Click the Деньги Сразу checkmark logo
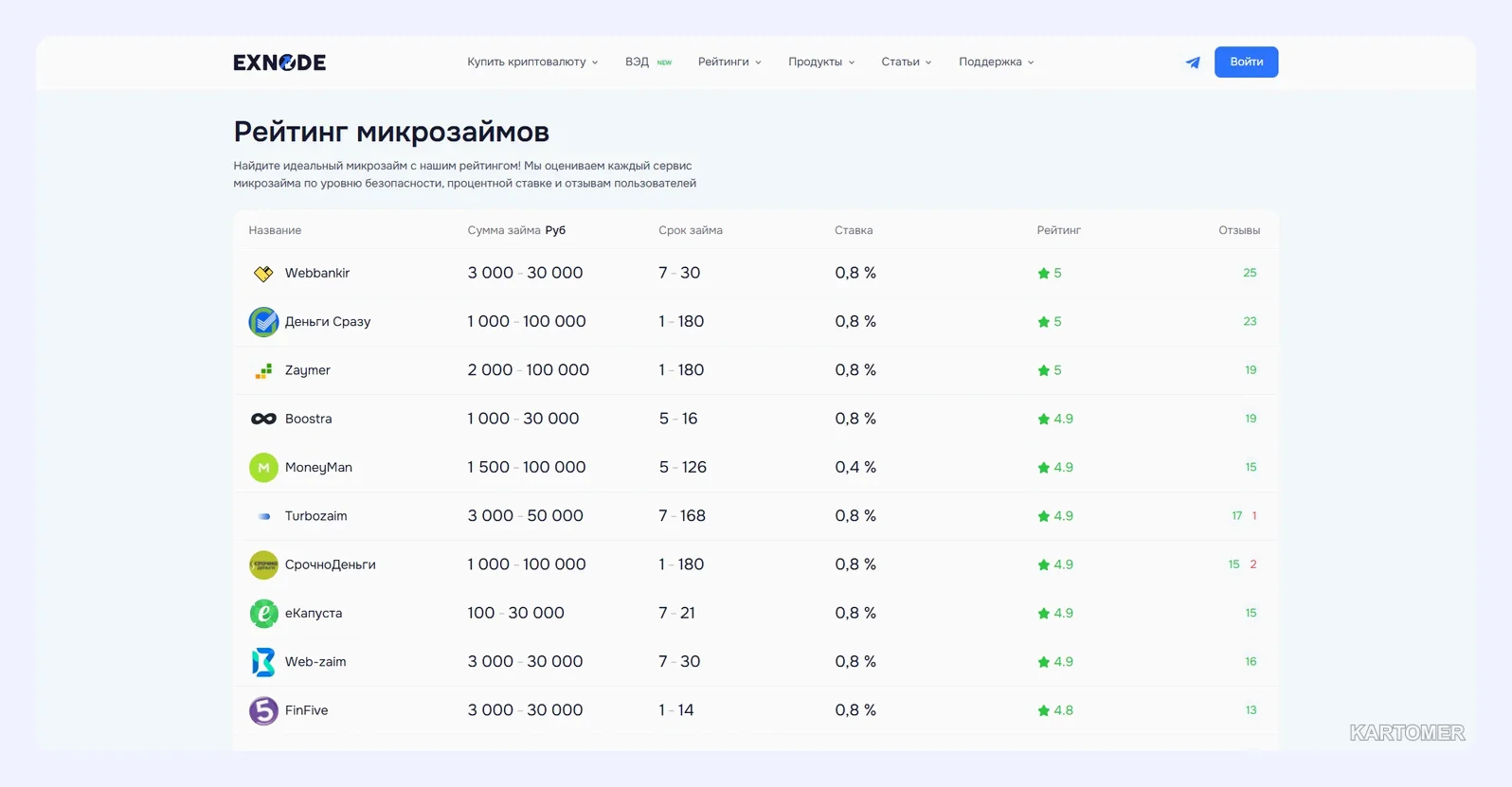 [x=263, y=322]
